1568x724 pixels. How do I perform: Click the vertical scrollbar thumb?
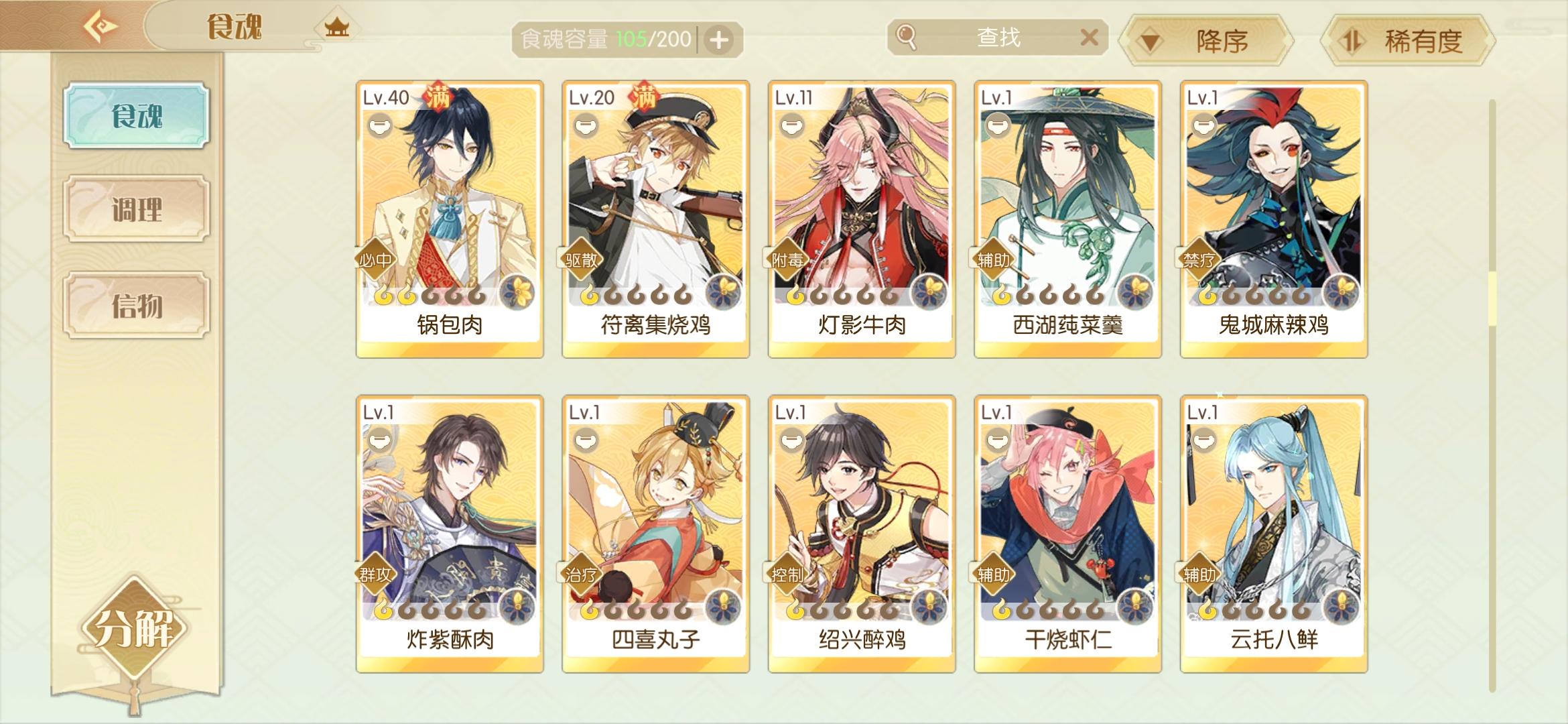tap(1492, 299)
